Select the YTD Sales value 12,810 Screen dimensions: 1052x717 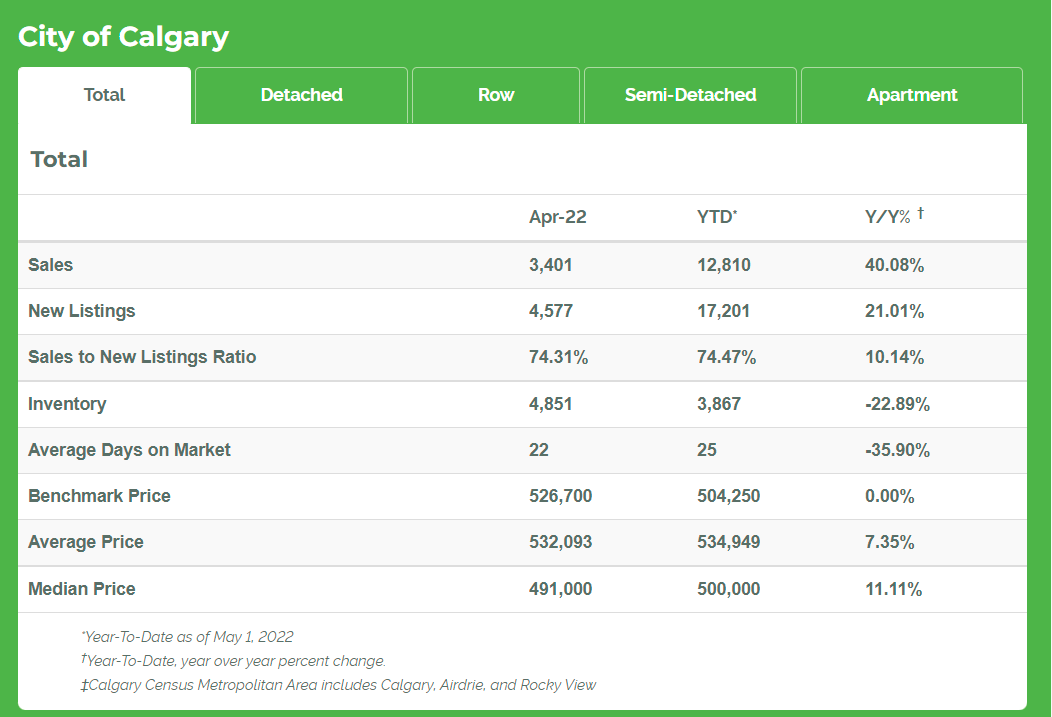click(723, 265)
